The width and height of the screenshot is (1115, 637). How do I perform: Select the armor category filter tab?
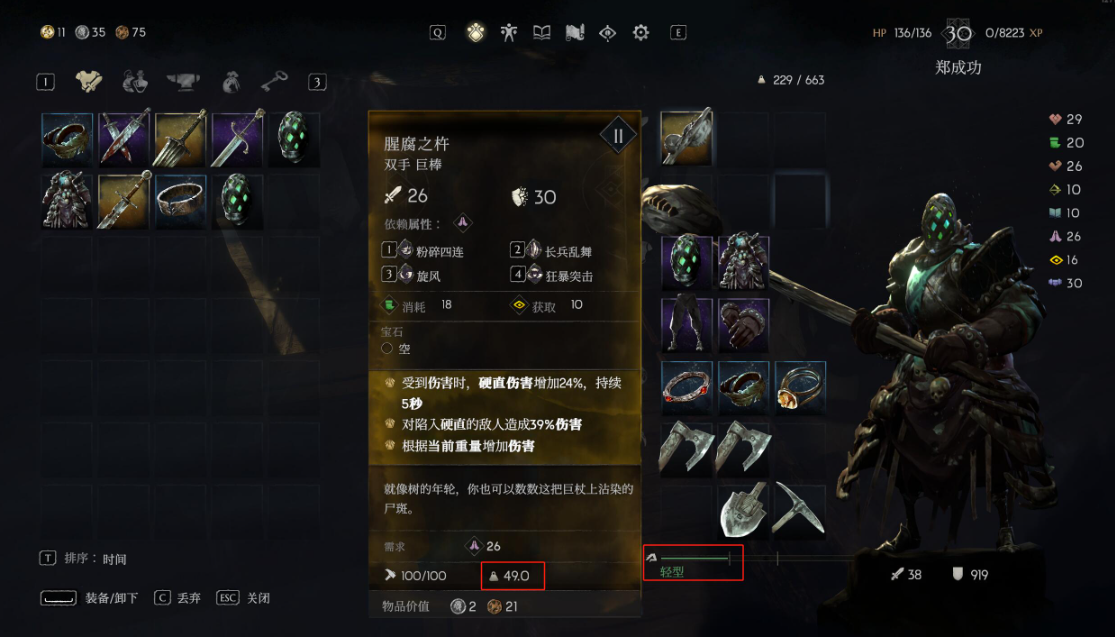click(90, 82)
